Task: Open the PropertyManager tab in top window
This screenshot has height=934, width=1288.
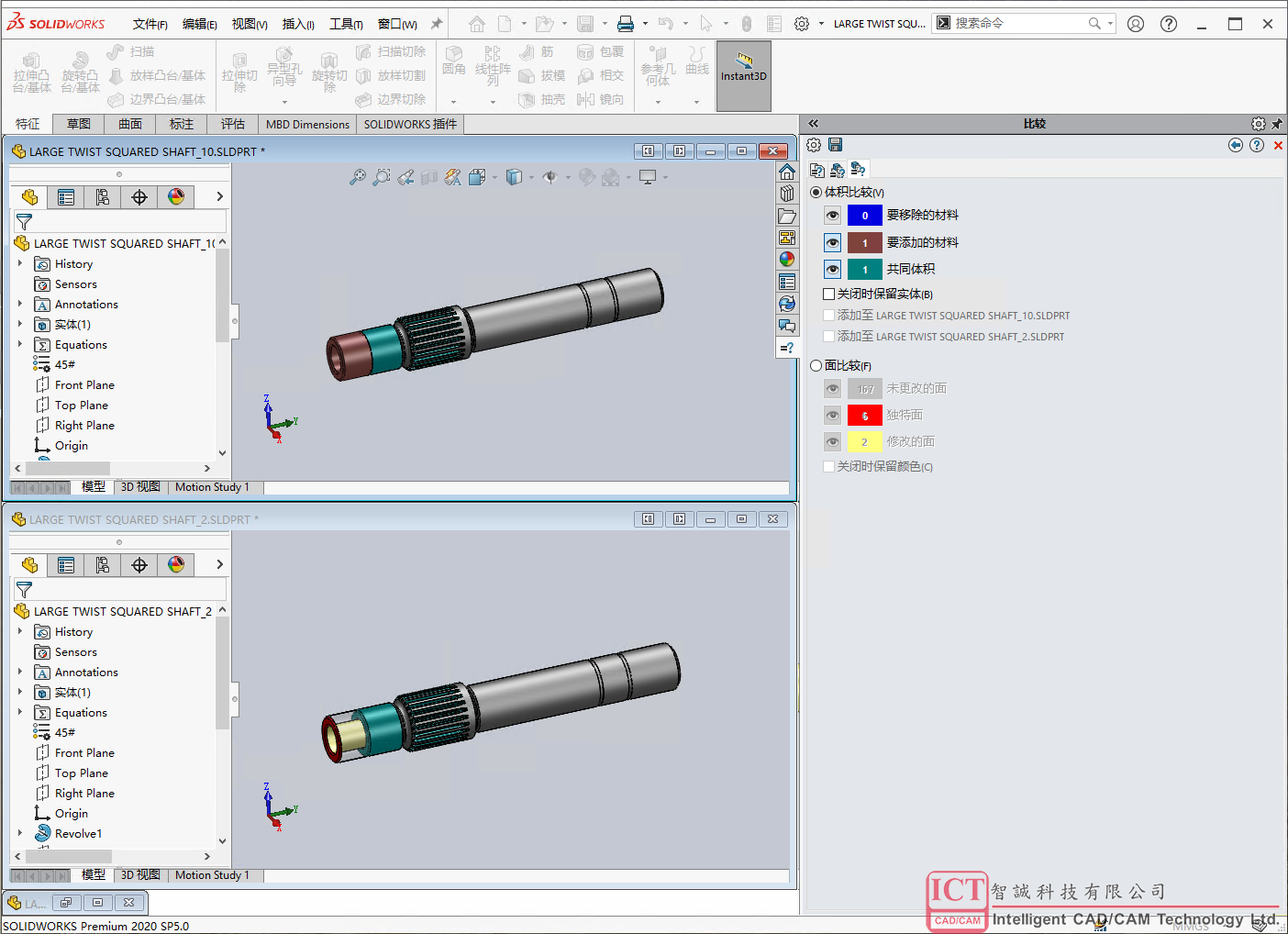Action: coord(66,196)
